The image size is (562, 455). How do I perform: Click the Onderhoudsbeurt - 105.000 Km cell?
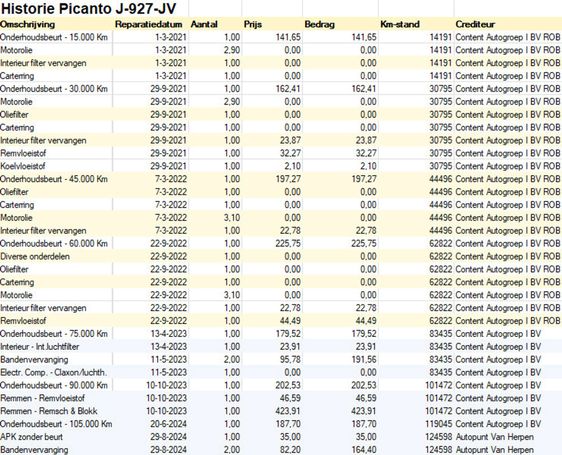[56, 424]
